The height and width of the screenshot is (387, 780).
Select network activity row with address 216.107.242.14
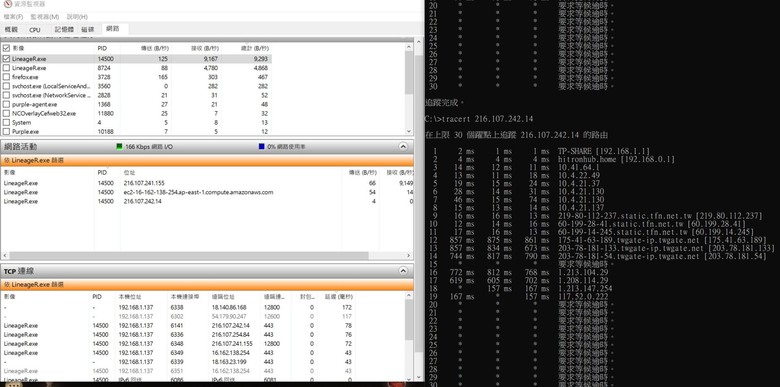click(206, 201)
